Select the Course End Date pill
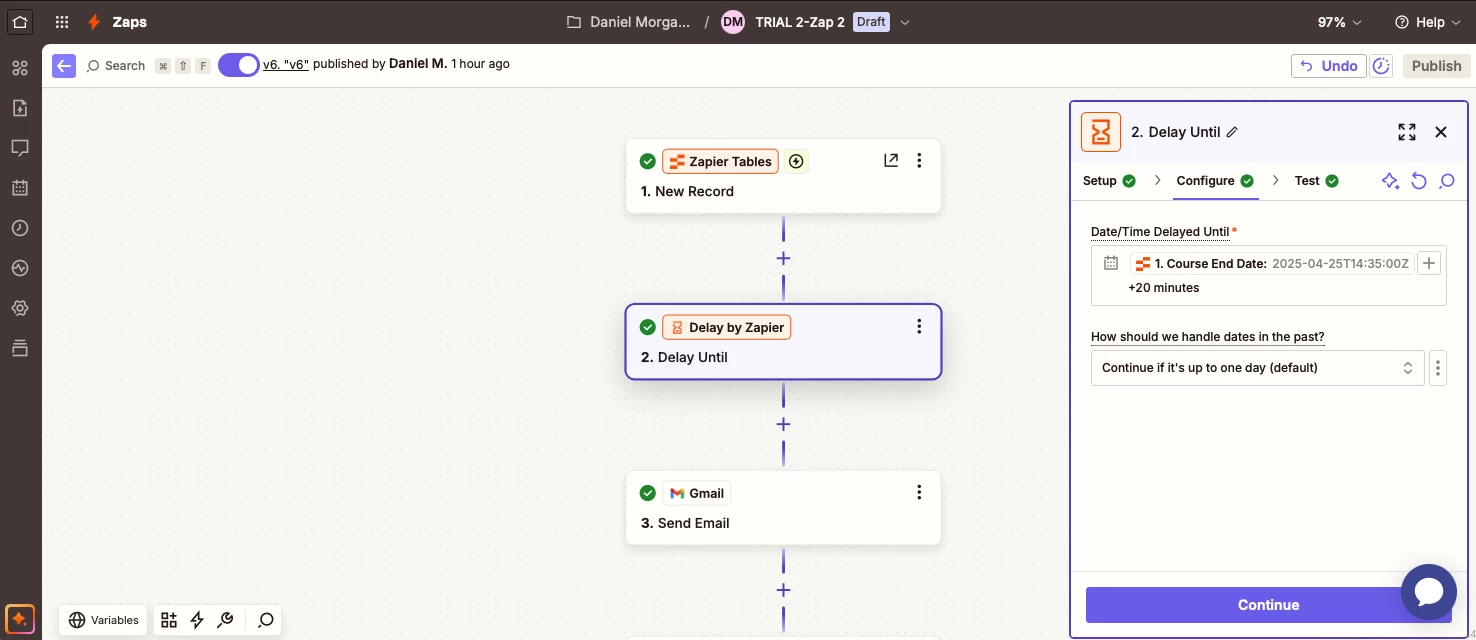Image resolution: width=1476 pixels, height=640 pixels. (x=1272, y=264)
